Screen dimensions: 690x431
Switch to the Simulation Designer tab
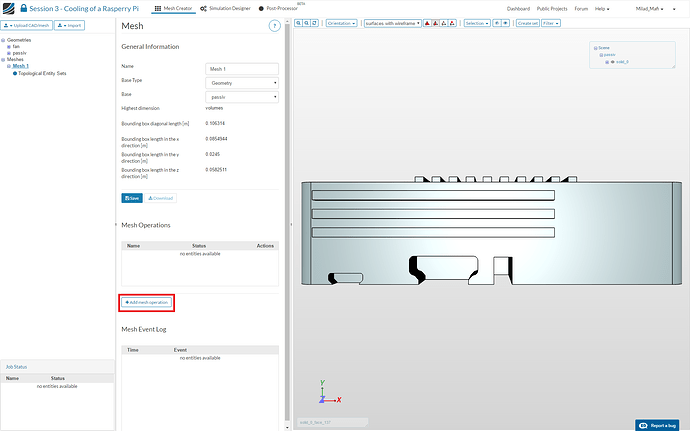pos(225,8)
